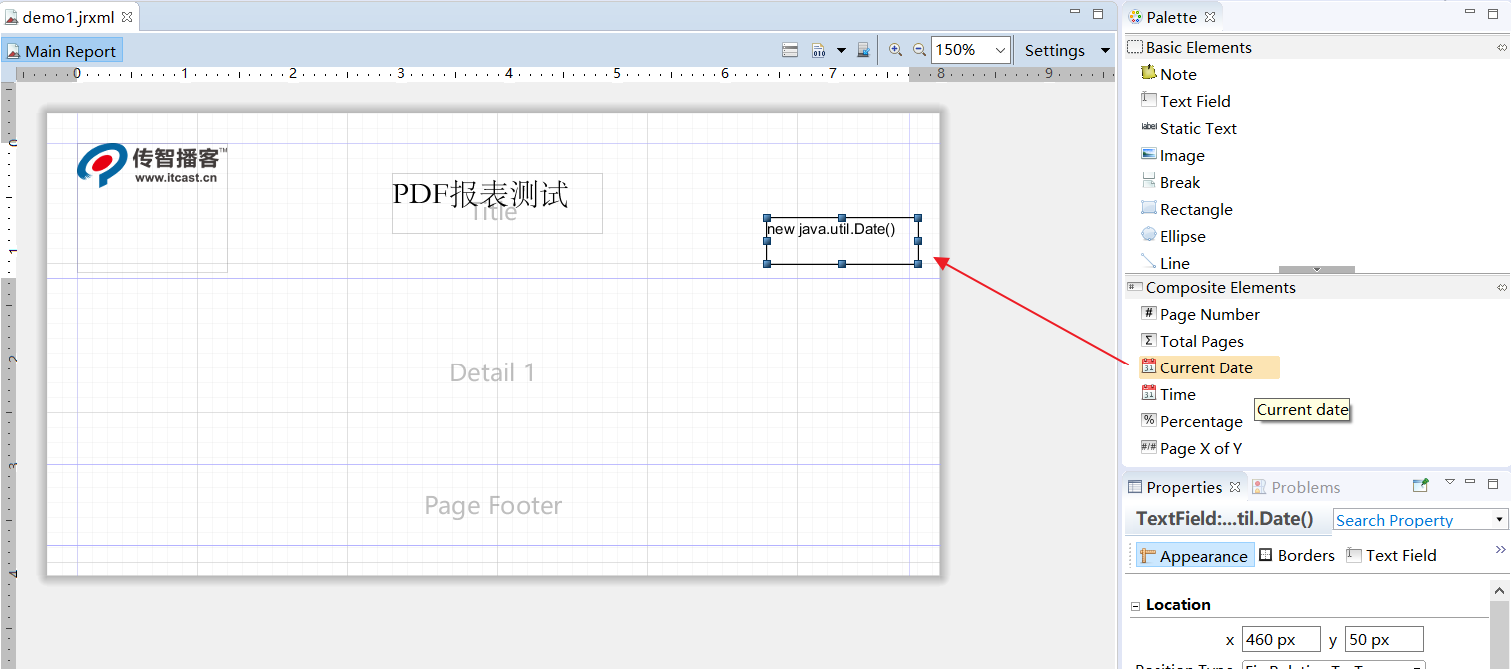Click the zoom out magnifier icon
1511x669 pixels.
pos(918,50)
